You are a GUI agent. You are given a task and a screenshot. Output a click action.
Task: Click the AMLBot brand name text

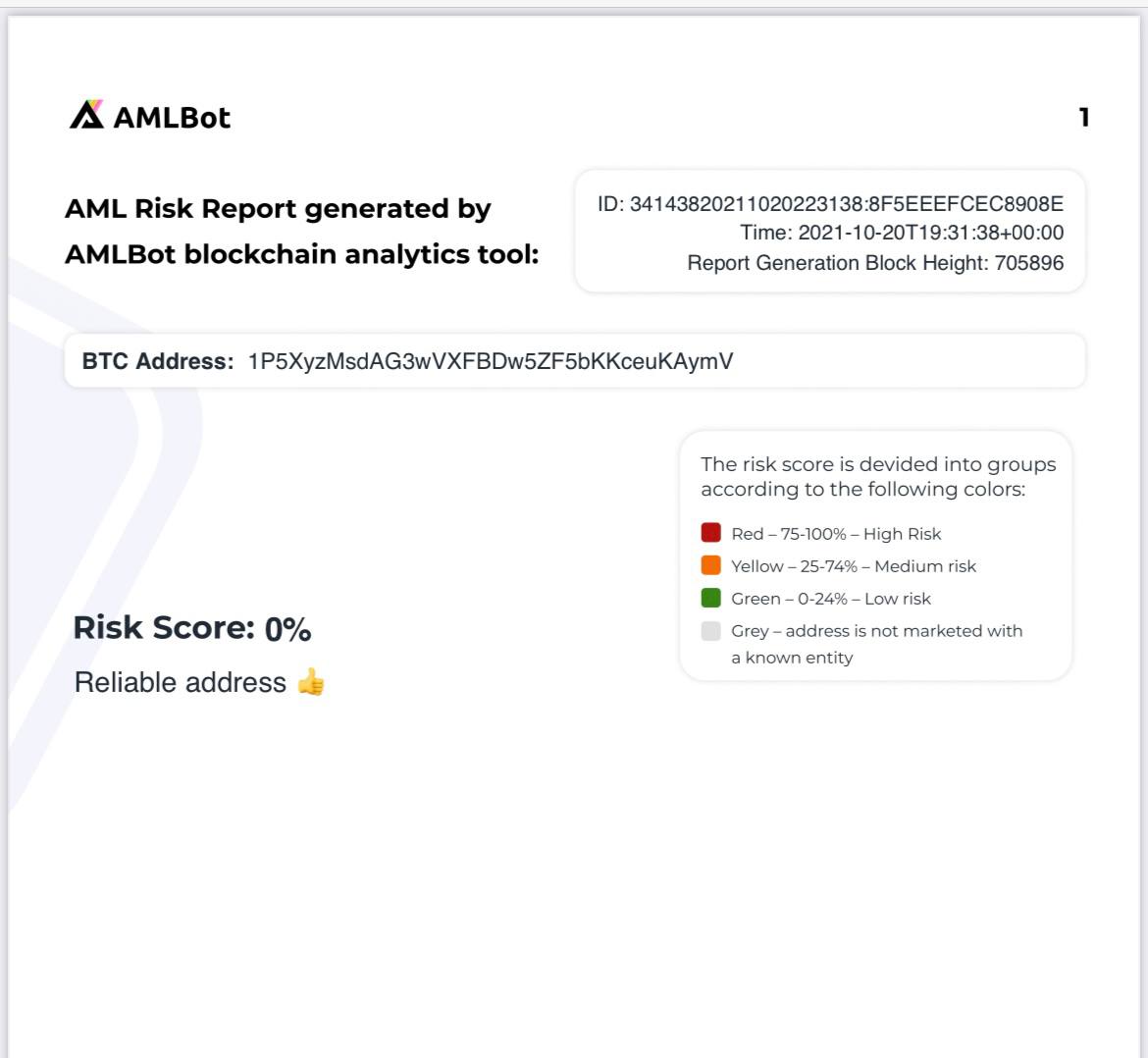tap(172, 118)
